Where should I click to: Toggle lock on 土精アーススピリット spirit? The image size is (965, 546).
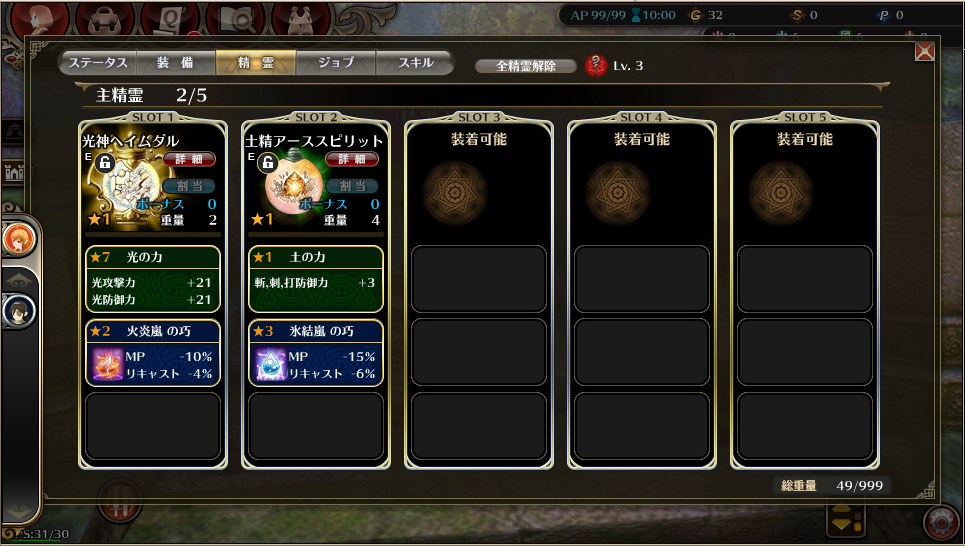point(268,163)
